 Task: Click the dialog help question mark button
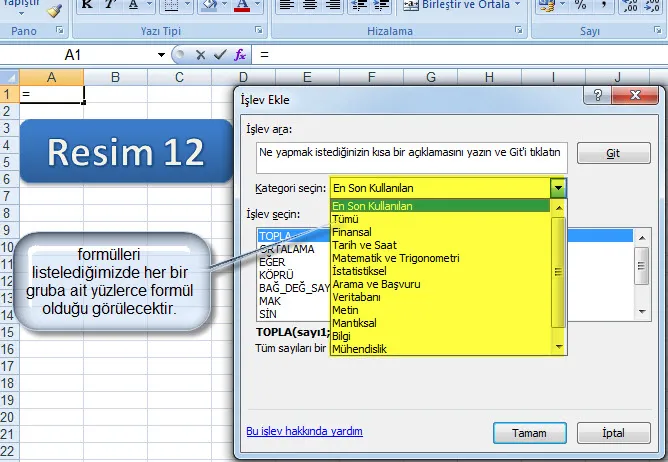[x=597, y=98]
